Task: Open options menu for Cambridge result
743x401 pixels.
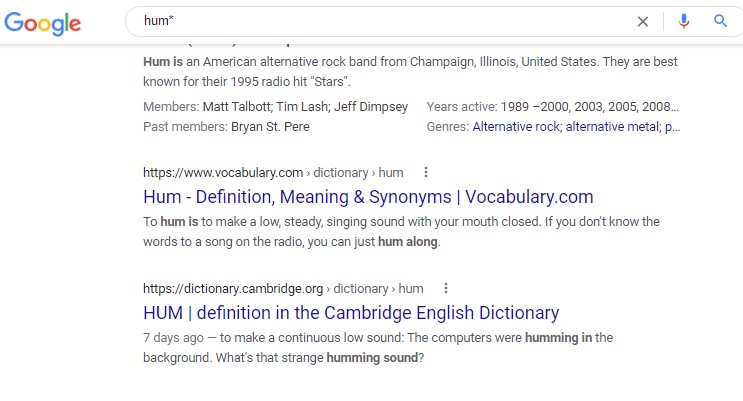Action: (446, 288)
